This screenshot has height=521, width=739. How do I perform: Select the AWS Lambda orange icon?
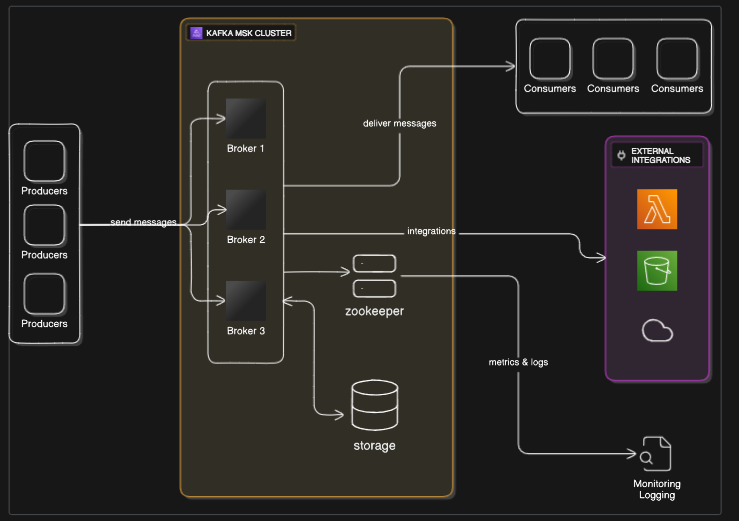point(657,209)
